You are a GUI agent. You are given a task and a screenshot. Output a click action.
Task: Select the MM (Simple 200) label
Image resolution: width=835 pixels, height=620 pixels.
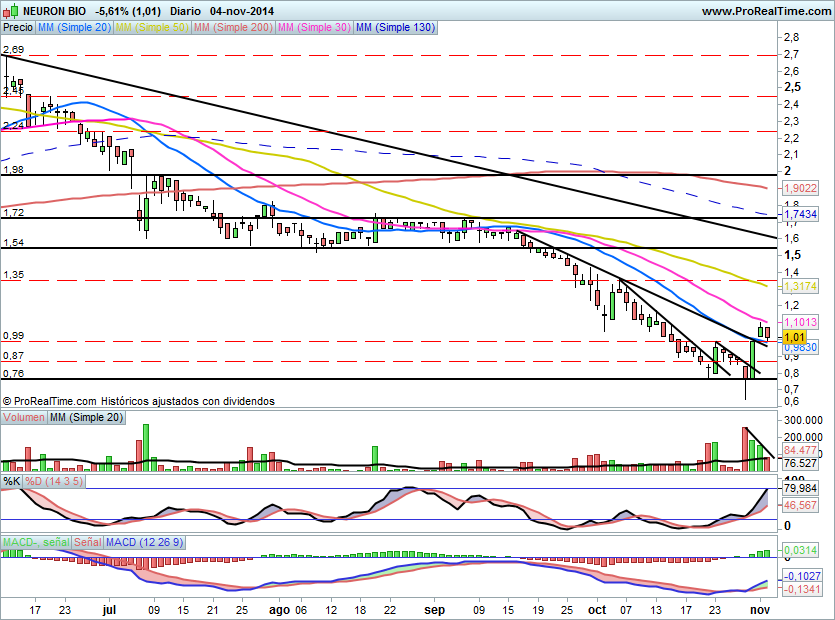pyautogui.click(x=233, y=27)
